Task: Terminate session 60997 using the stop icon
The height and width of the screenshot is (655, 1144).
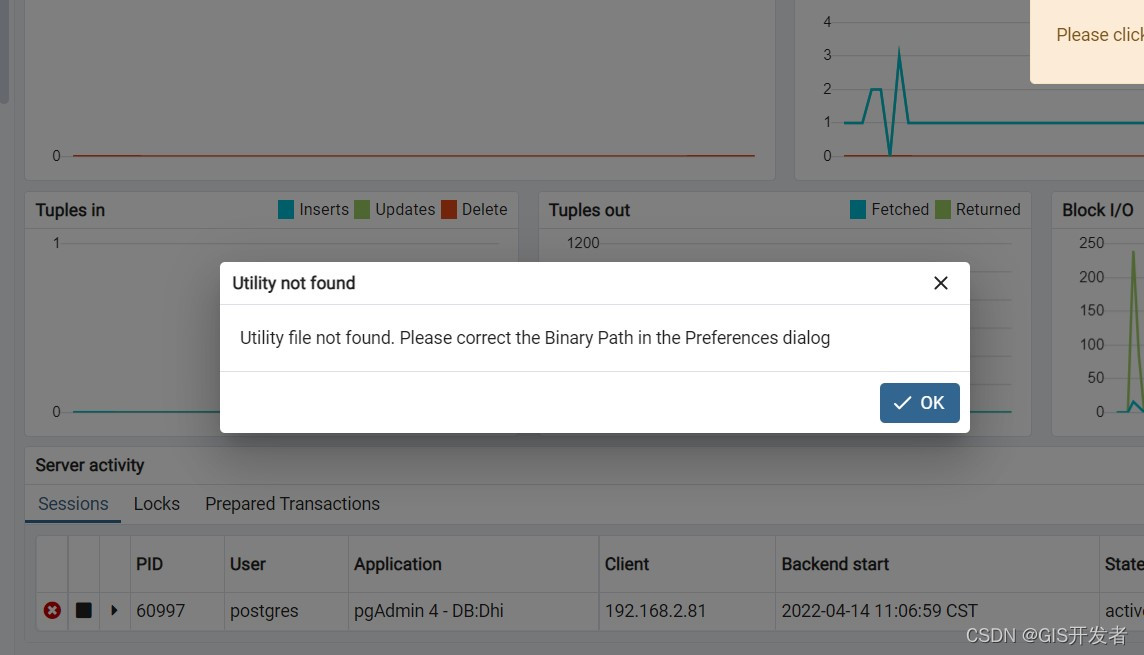Action: [x=84, y=610]
